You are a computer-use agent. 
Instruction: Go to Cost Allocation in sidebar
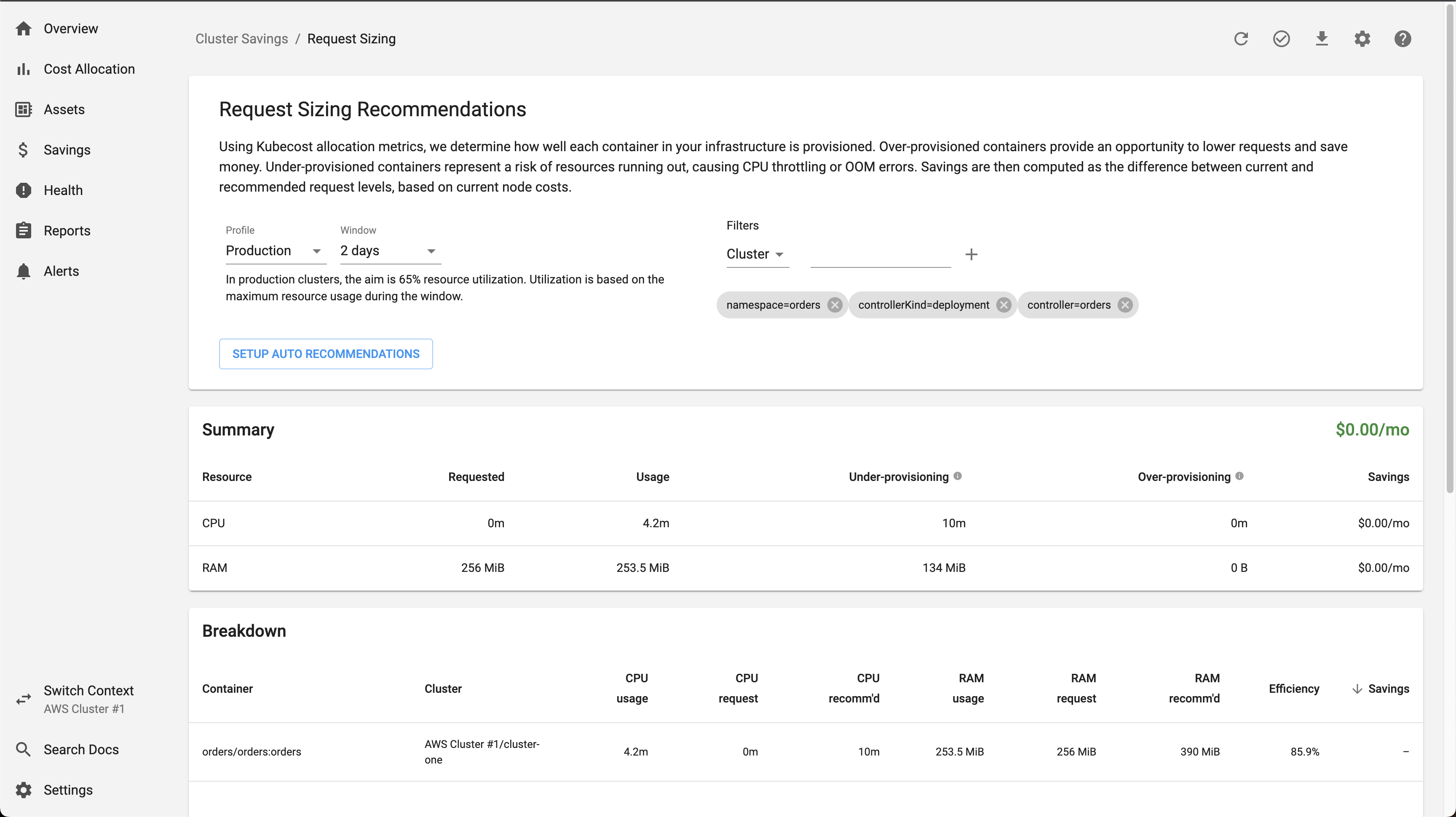coord(89,69)
